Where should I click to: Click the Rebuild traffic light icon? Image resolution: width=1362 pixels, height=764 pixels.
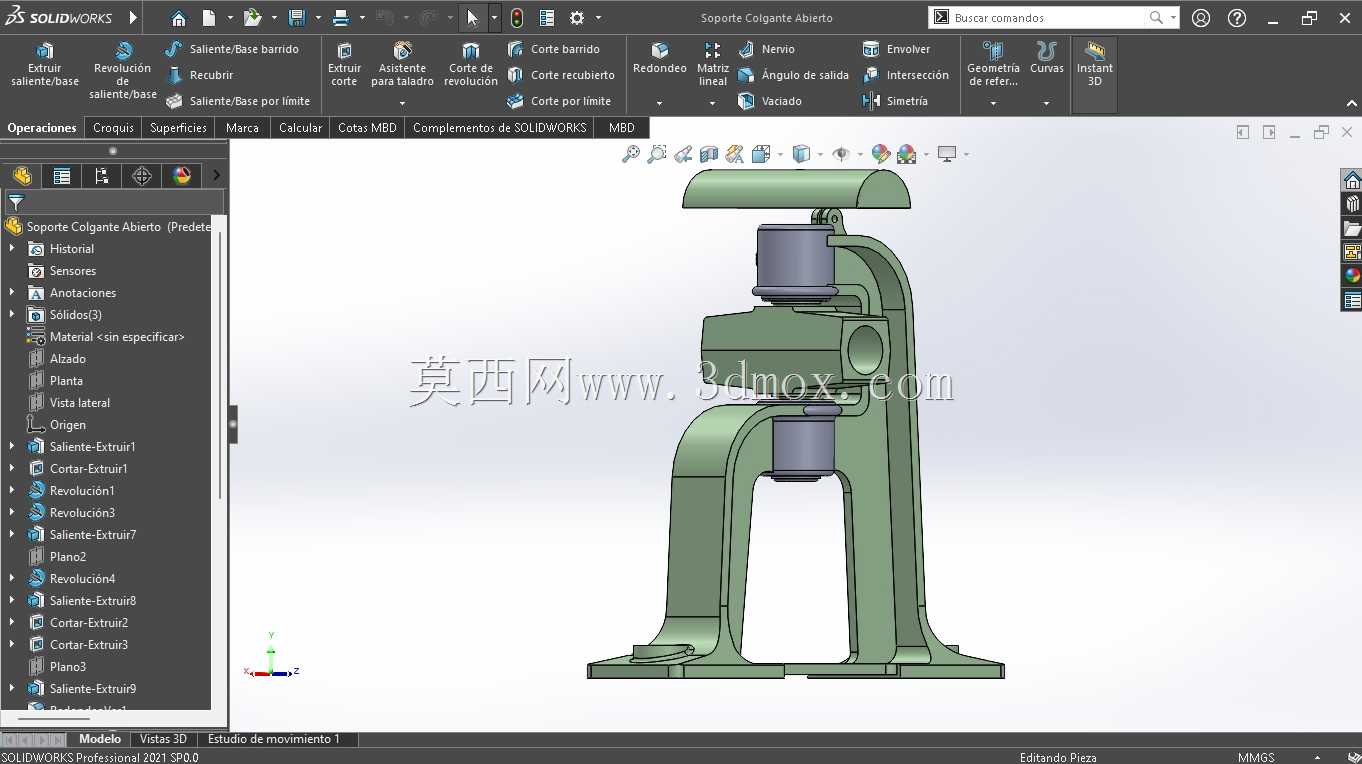pos(517,18)
